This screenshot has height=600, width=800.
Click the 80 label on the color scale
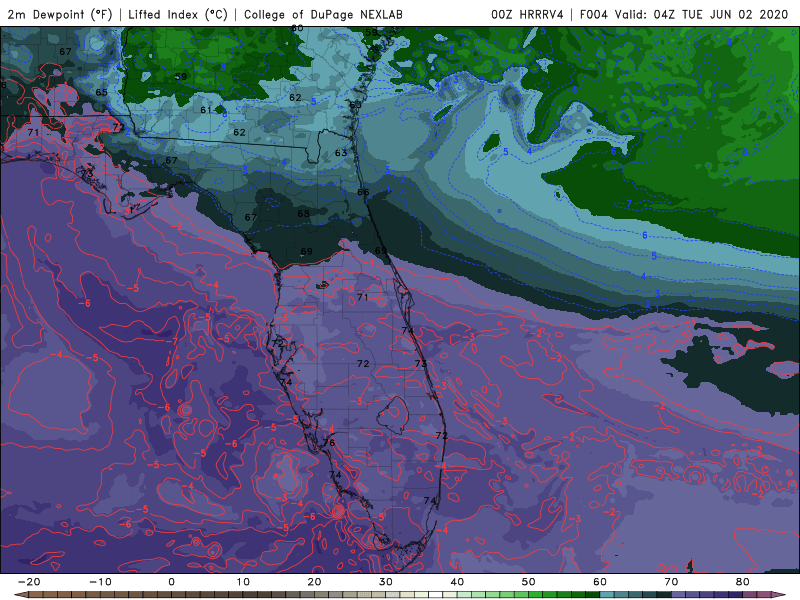tap(743, 582)
